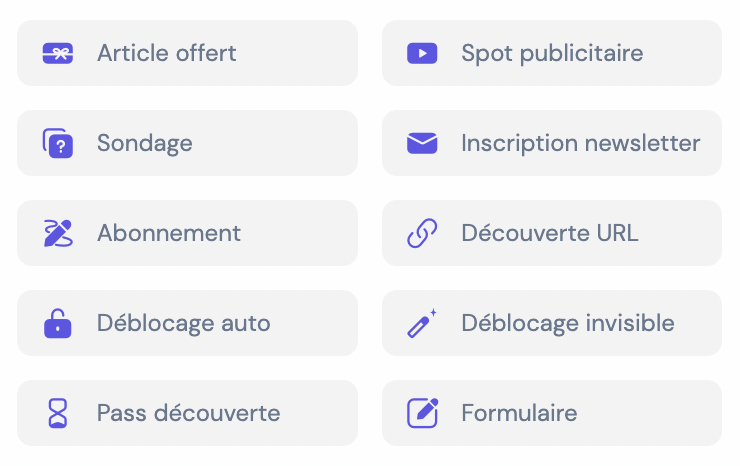Select the Spot publicitaire card
This screenshot has height=466, width=740.
click(552, 53)
